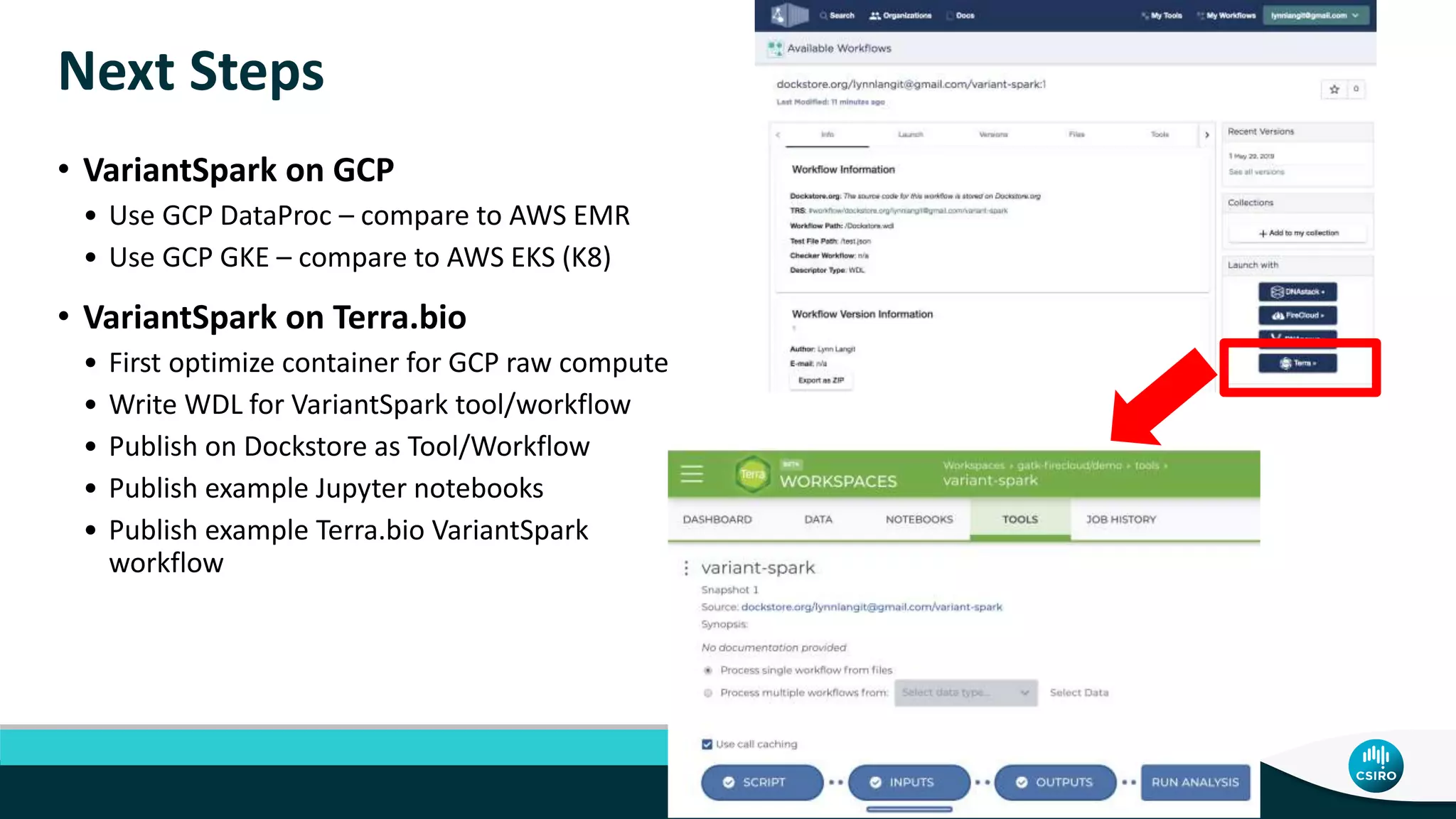Click the INPUTS step button
The image size is (1456, 819).
coord(909,782)
